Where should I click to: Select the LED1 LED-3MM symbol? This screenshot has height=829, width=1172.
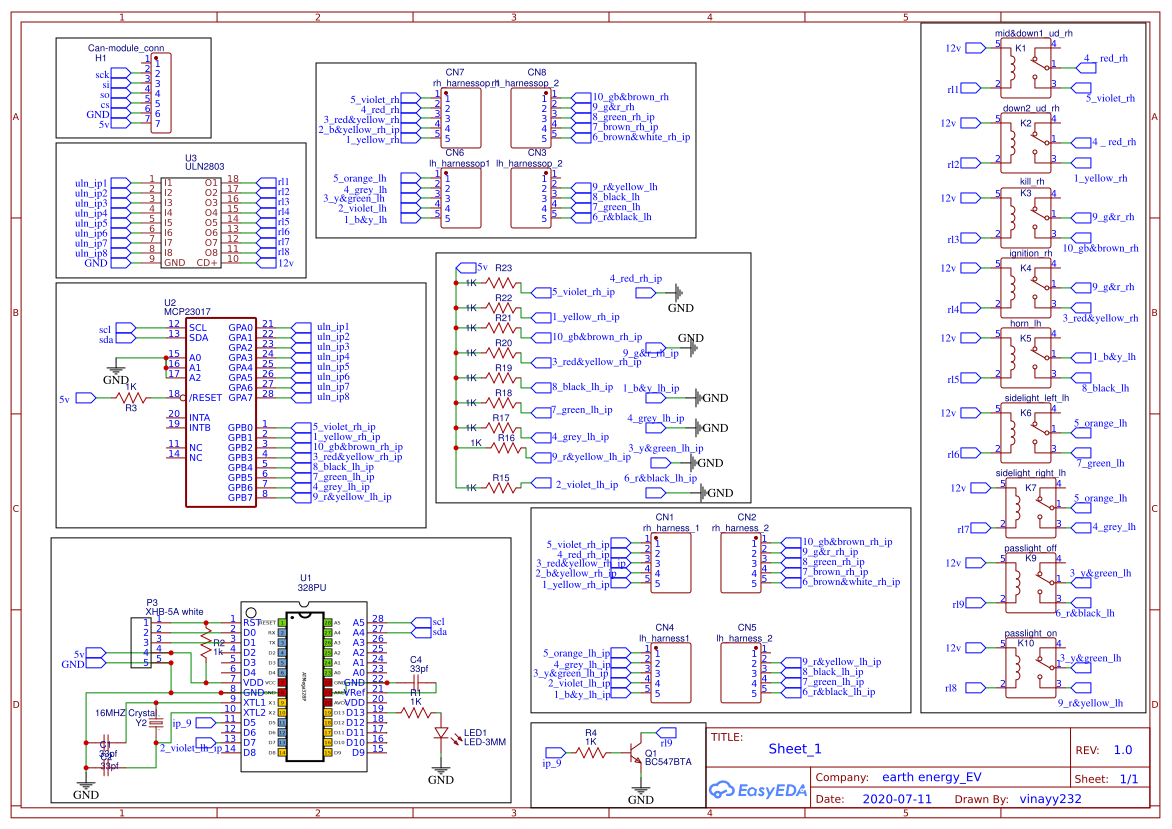(441, 732)
